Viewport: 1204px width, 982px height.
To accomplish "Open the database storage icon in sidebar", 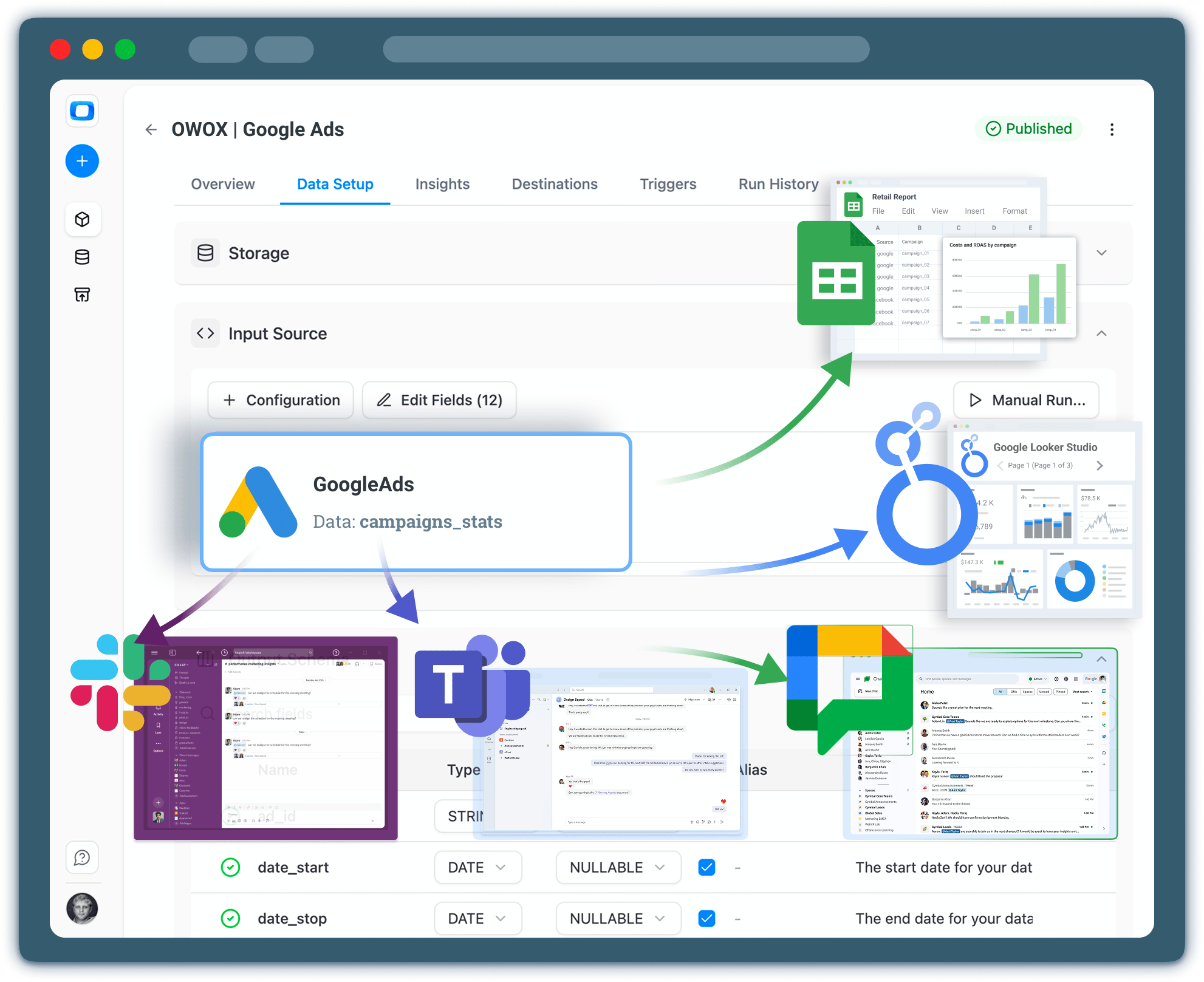I will point(82,257).
